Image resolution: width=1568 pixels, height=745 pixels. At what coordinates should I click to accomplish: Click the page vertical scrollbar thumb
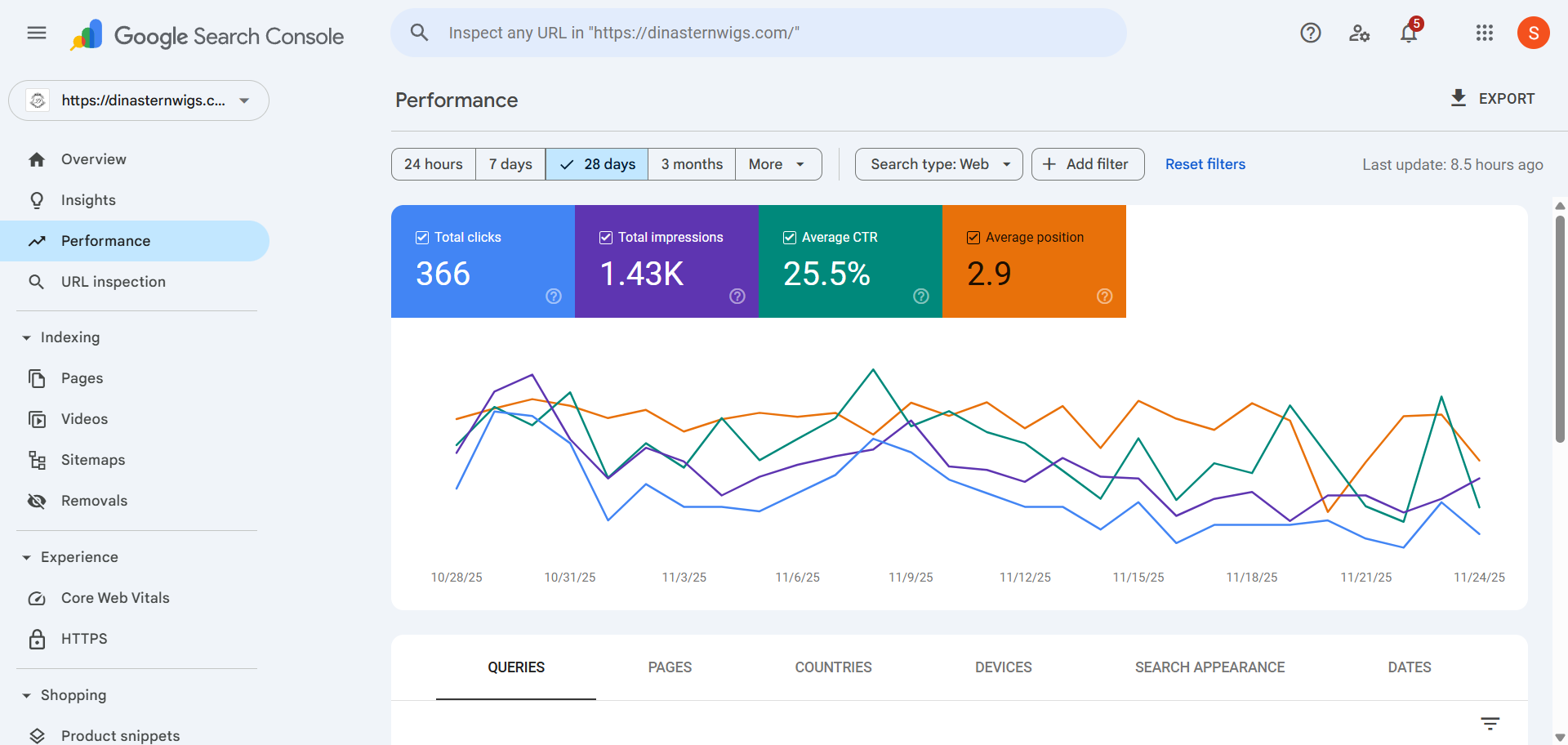tap(1560, 328)
